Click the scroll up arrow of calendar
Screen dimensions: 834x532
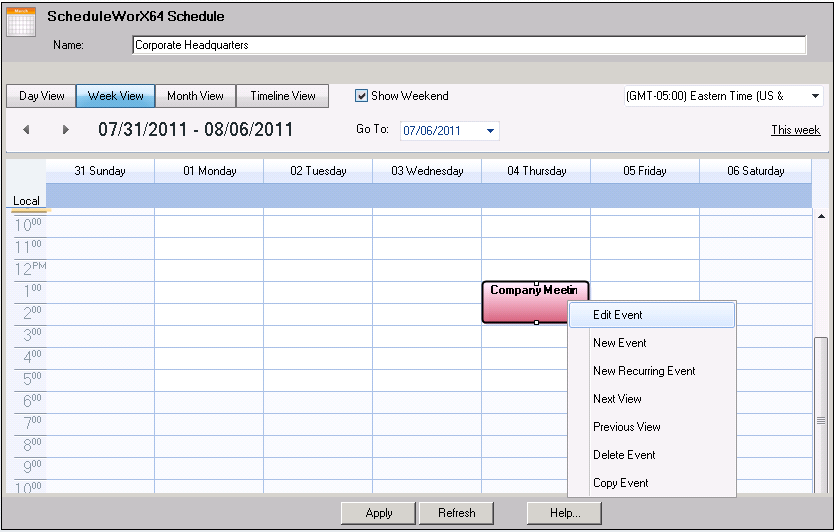tap(821, 217)
